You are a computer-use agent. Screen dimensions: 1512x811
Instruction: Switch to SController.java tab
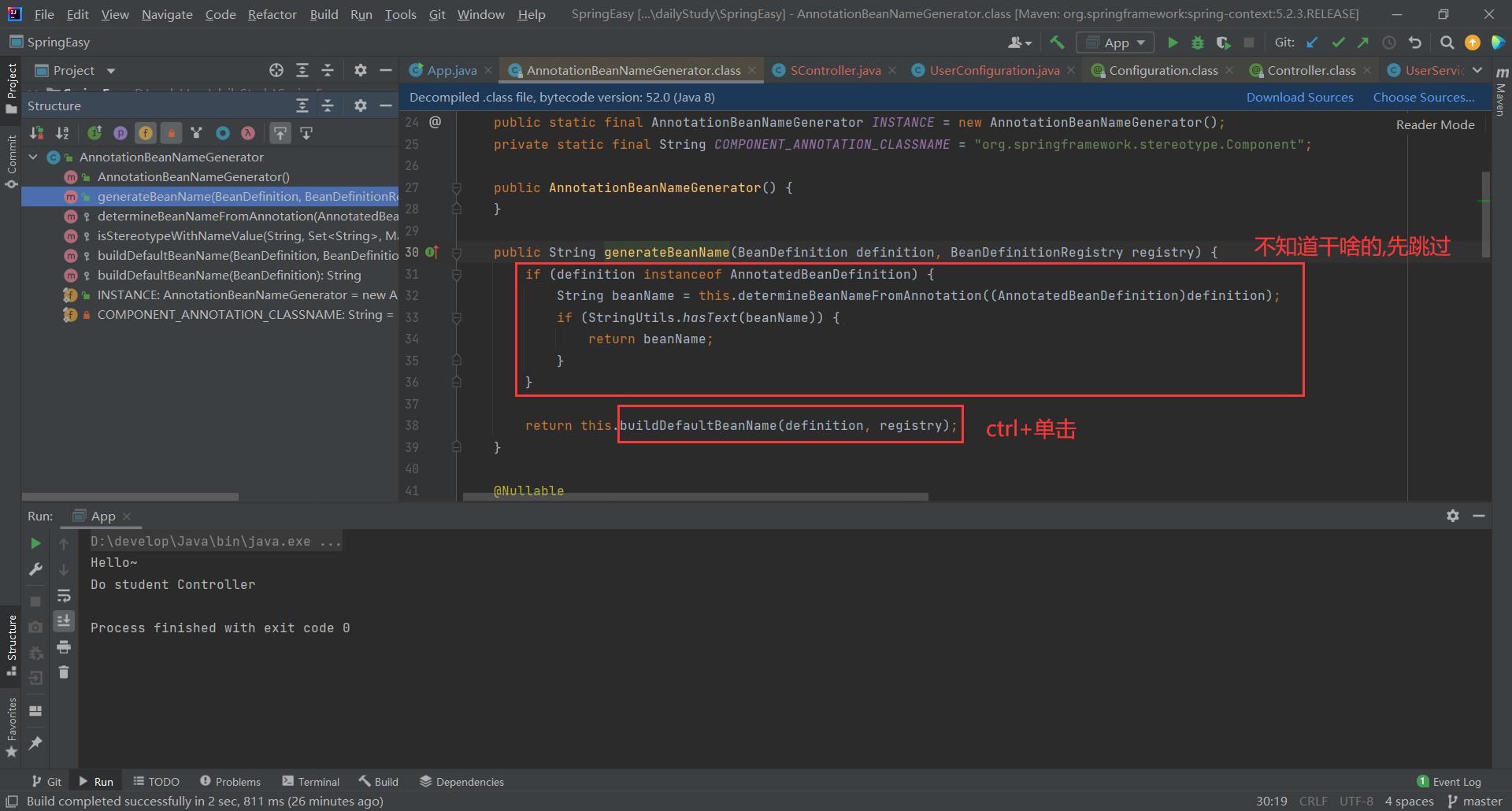coord(836,70)
